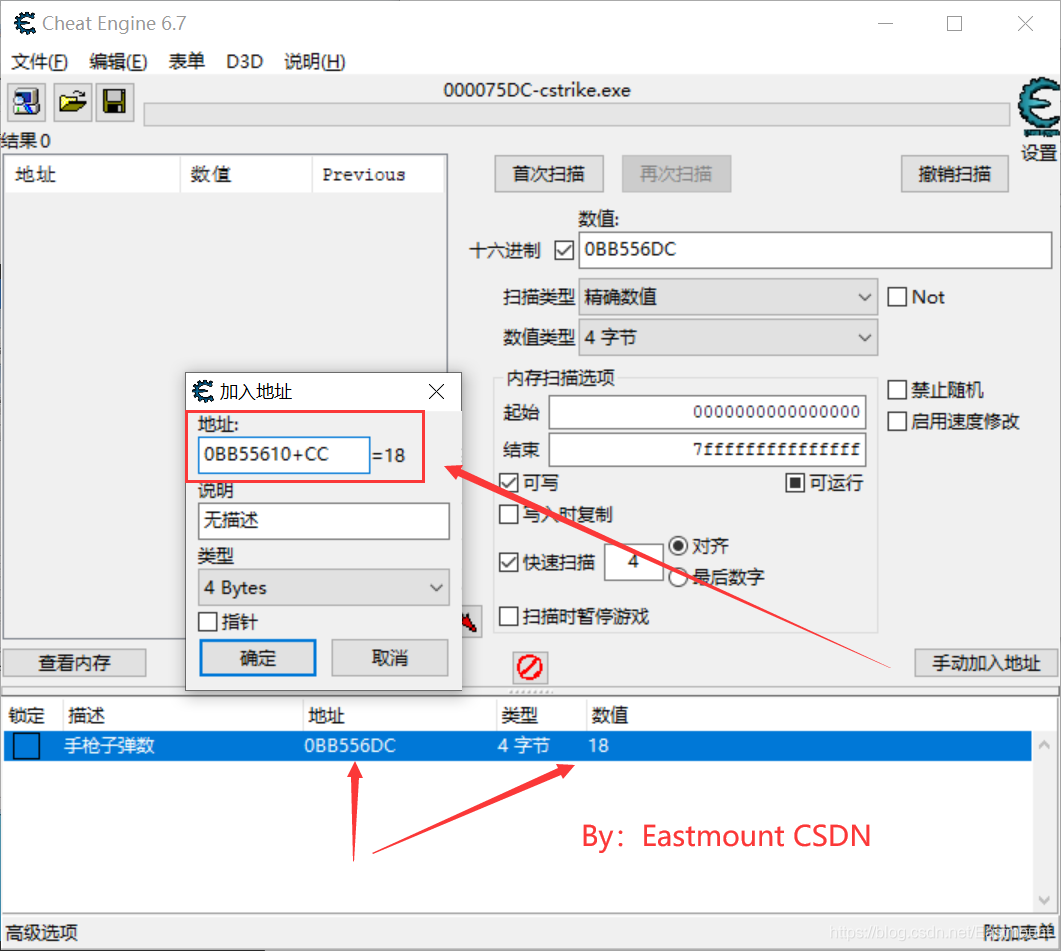
Task: Click 附加表单 in status bar
Action: click(x=1018, y=933)
